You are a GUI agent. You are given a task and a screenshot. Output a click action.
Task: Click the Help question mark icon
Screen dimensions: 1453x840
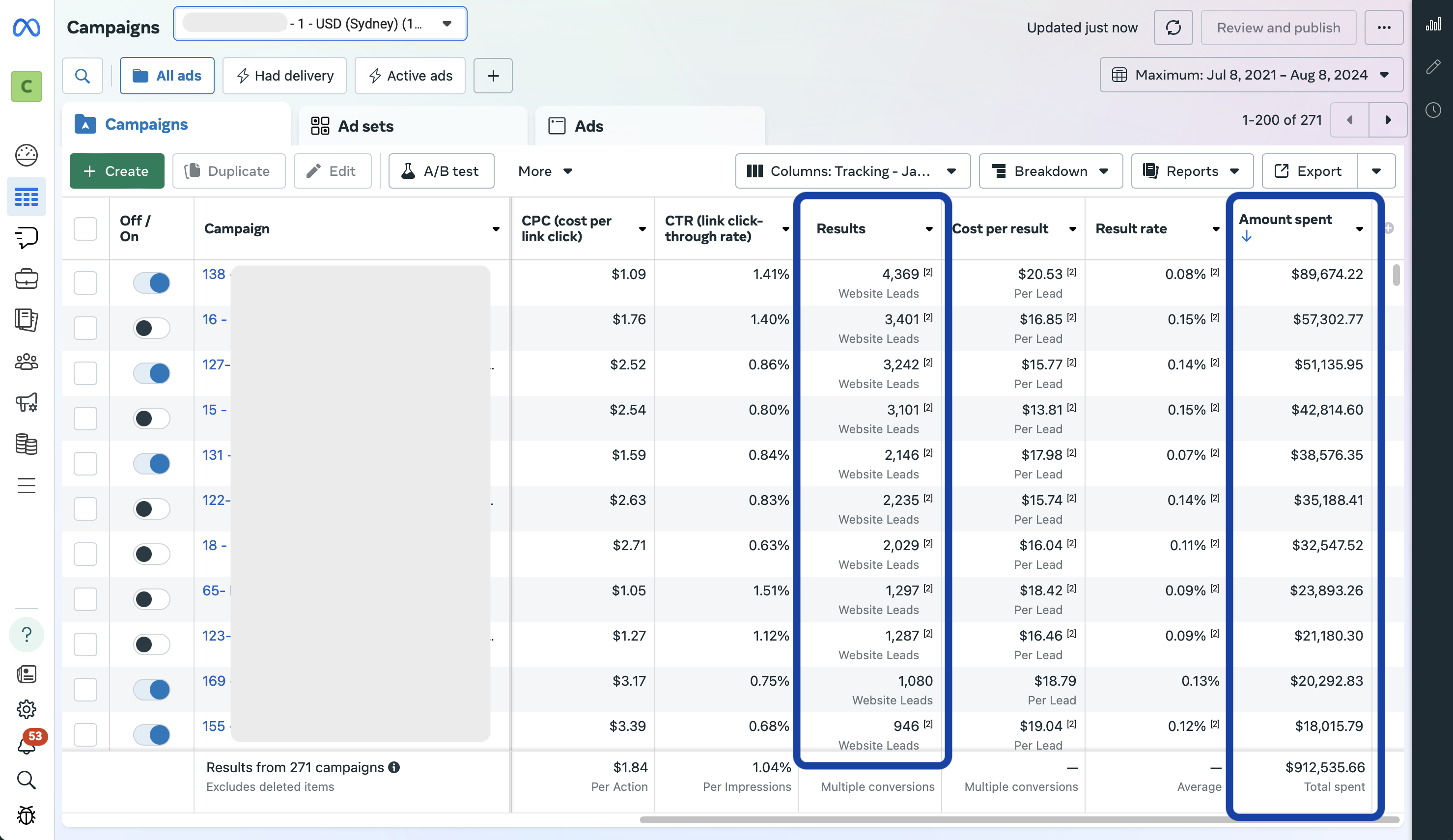click(27, 634)
